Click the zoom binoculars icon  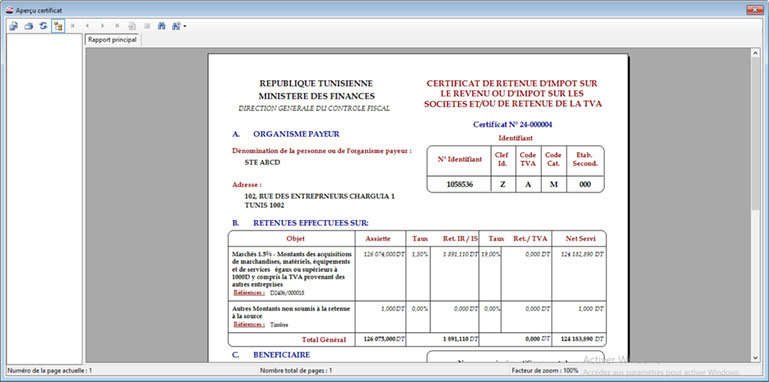(x=176, y=26)
